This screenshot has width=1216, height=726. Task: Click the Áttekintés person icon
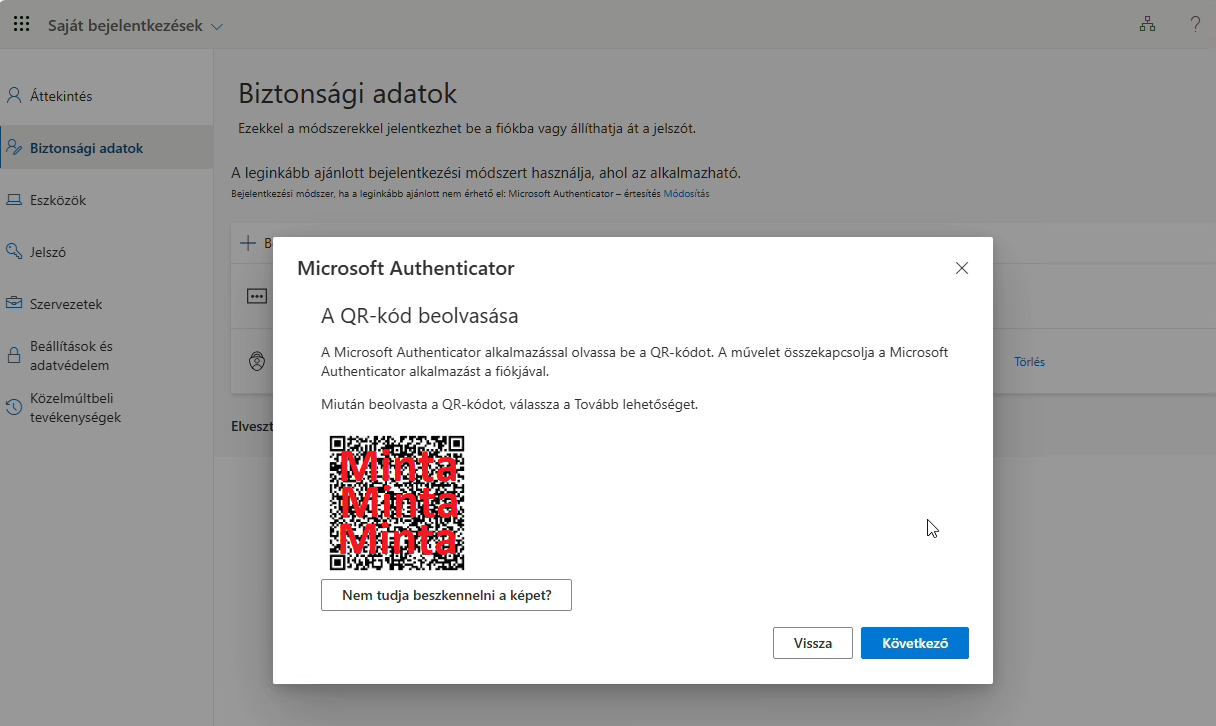coord(14,96)
